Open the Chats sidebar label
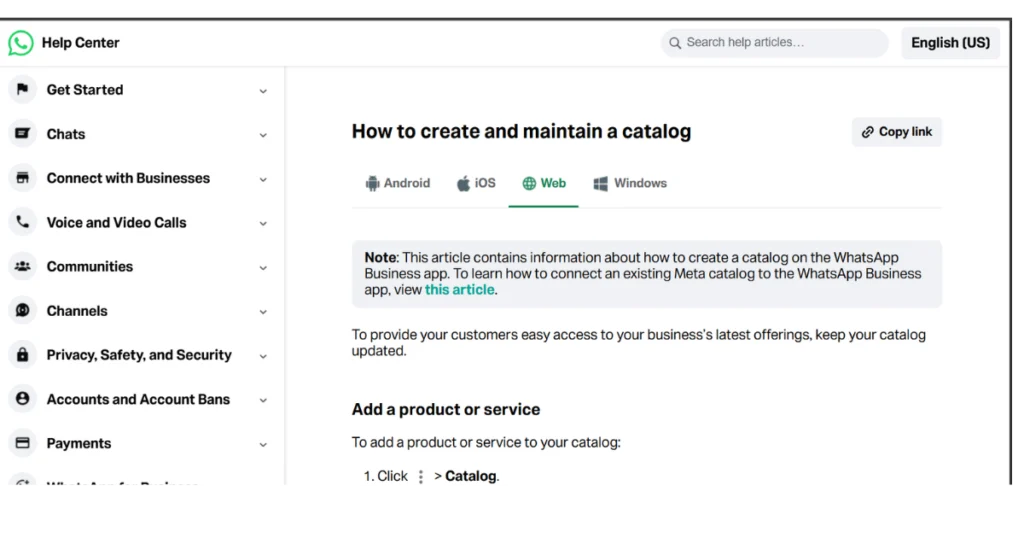Screen dimensions: 1024x538 tap(66, 134)
